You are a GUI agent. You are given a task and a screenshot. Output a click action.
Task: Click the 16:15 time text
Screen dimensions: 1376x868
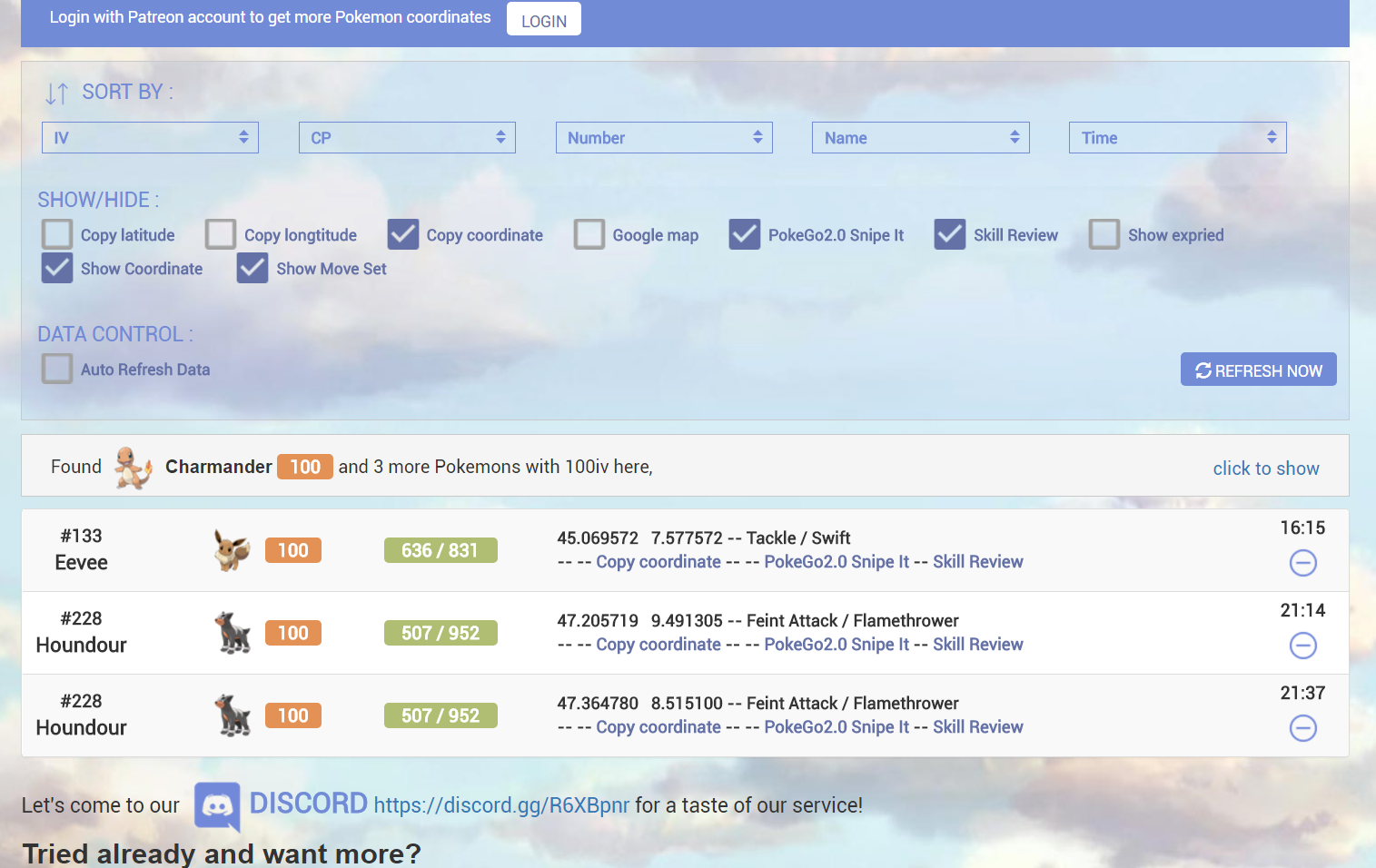[x=1302, y=528]
